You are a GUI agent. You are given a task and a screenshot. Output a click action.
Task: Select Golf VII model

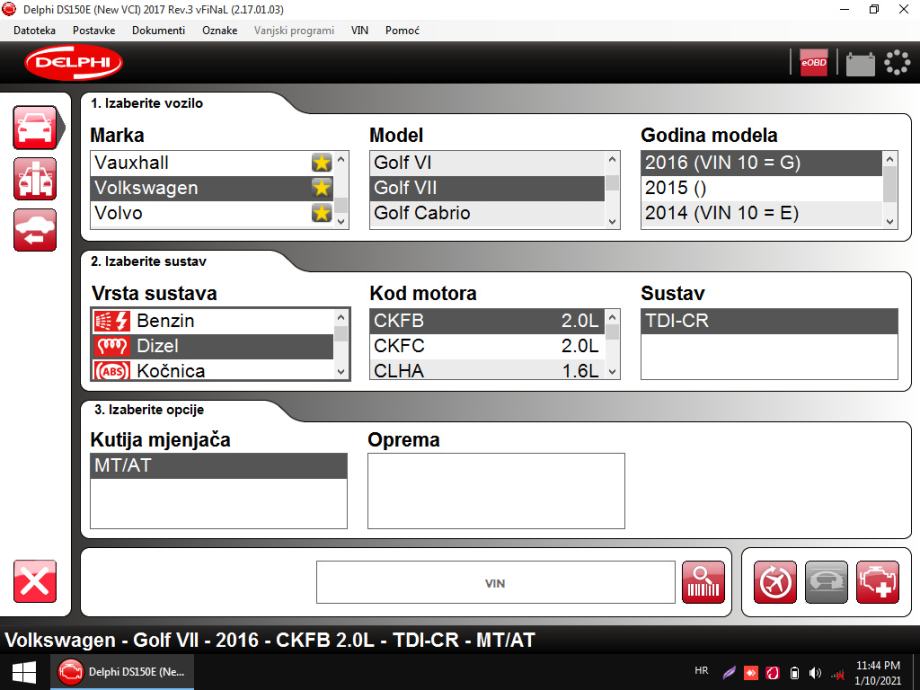tap(487, 188)
